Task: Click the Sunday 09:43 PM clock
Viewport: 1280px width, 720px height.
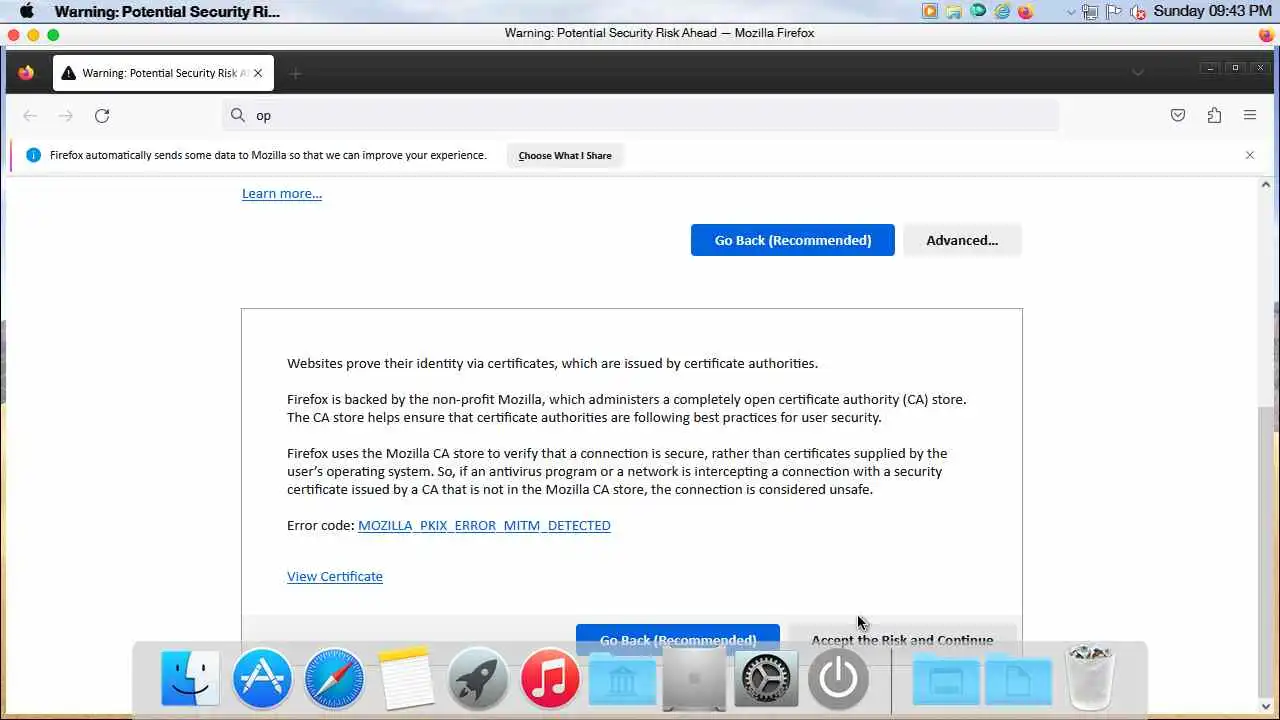Action: click(x=1212, y=11)
